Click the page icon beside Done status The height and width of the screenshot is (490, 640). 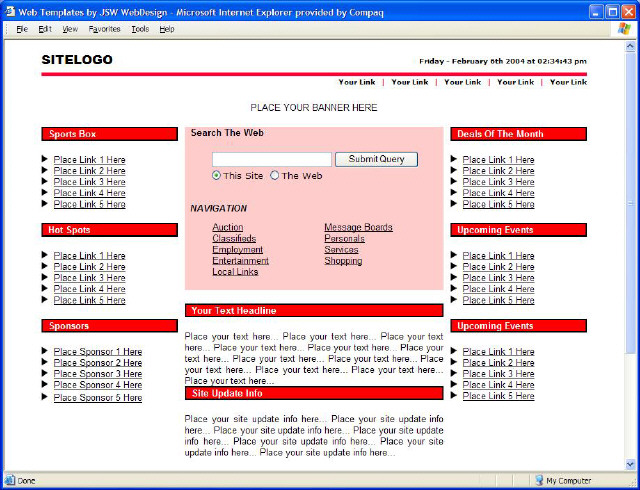[9, 481]
